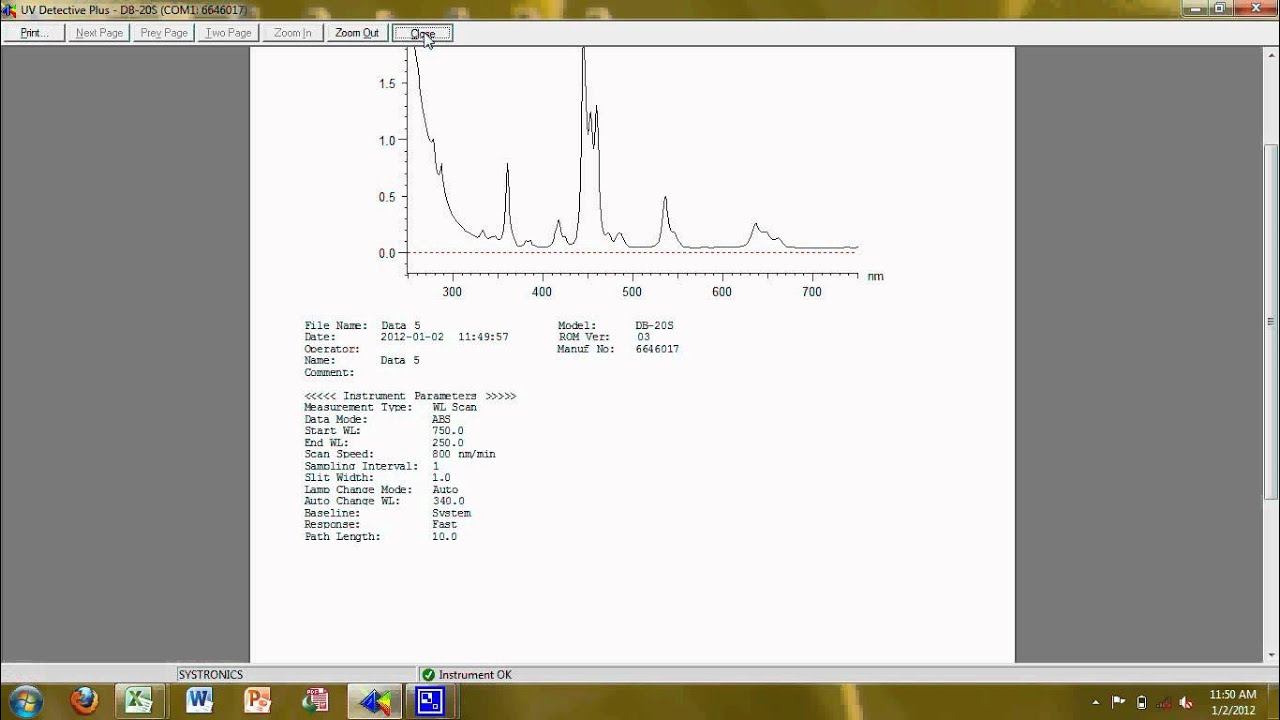Click the Scan Speed 800 nm/min value

pyautogui.click(x=464, y=454)
